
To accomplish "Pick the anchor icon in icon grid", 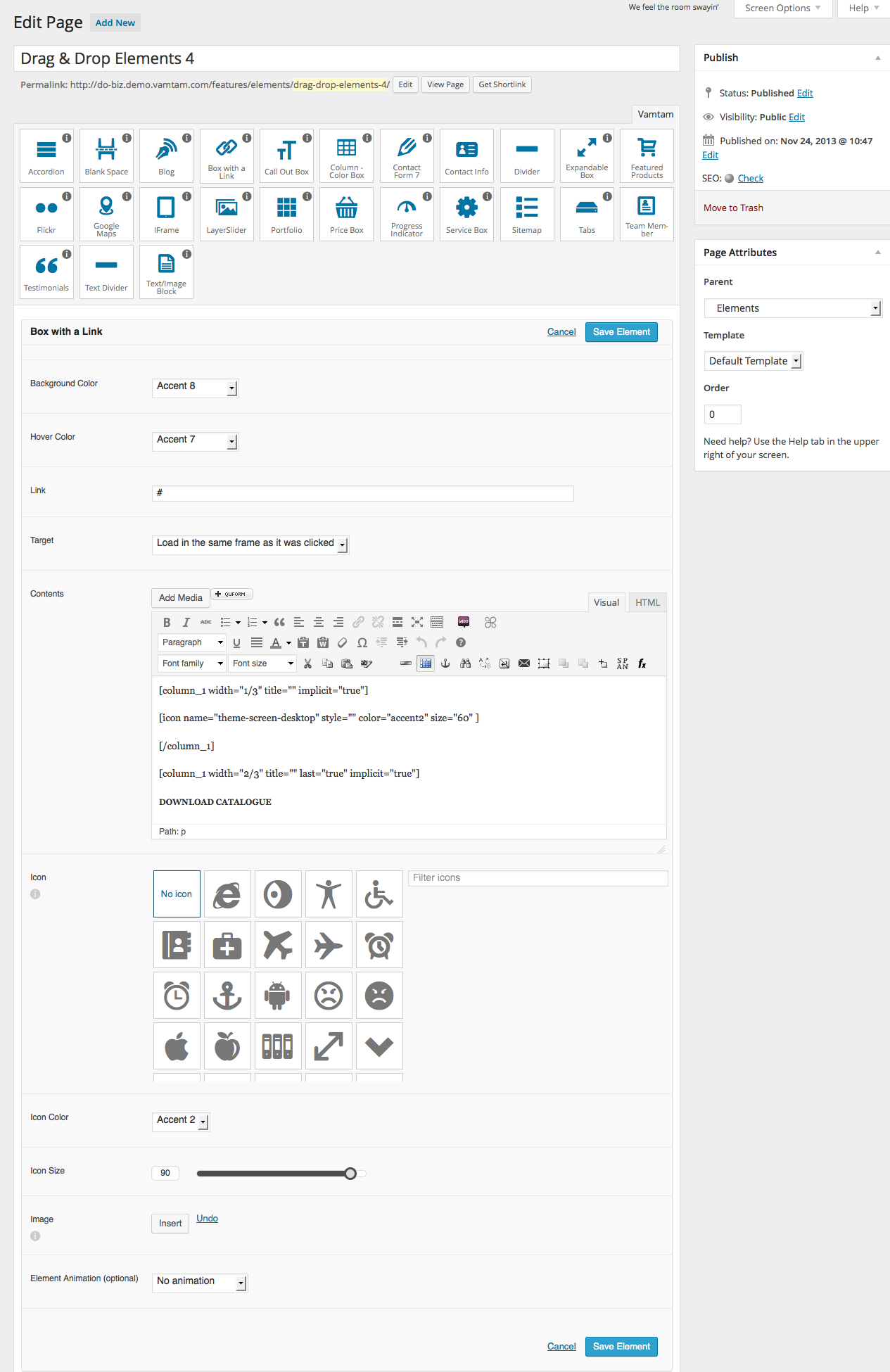I will click(227, 996).
